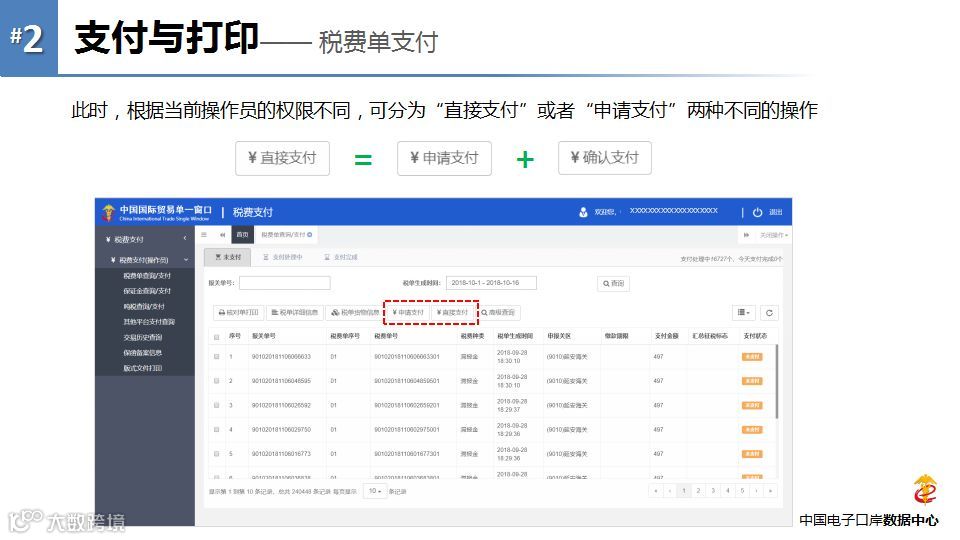Open 税费单查询/支付 in the sidebar
The height and width of the screenshot is (540, 960).
point(147,276)
